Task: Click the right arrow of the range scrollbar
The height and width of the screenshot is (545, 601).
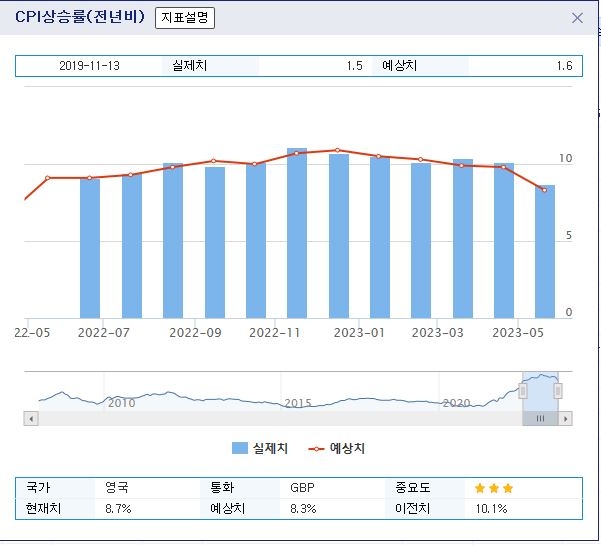Action: [565, 419]
